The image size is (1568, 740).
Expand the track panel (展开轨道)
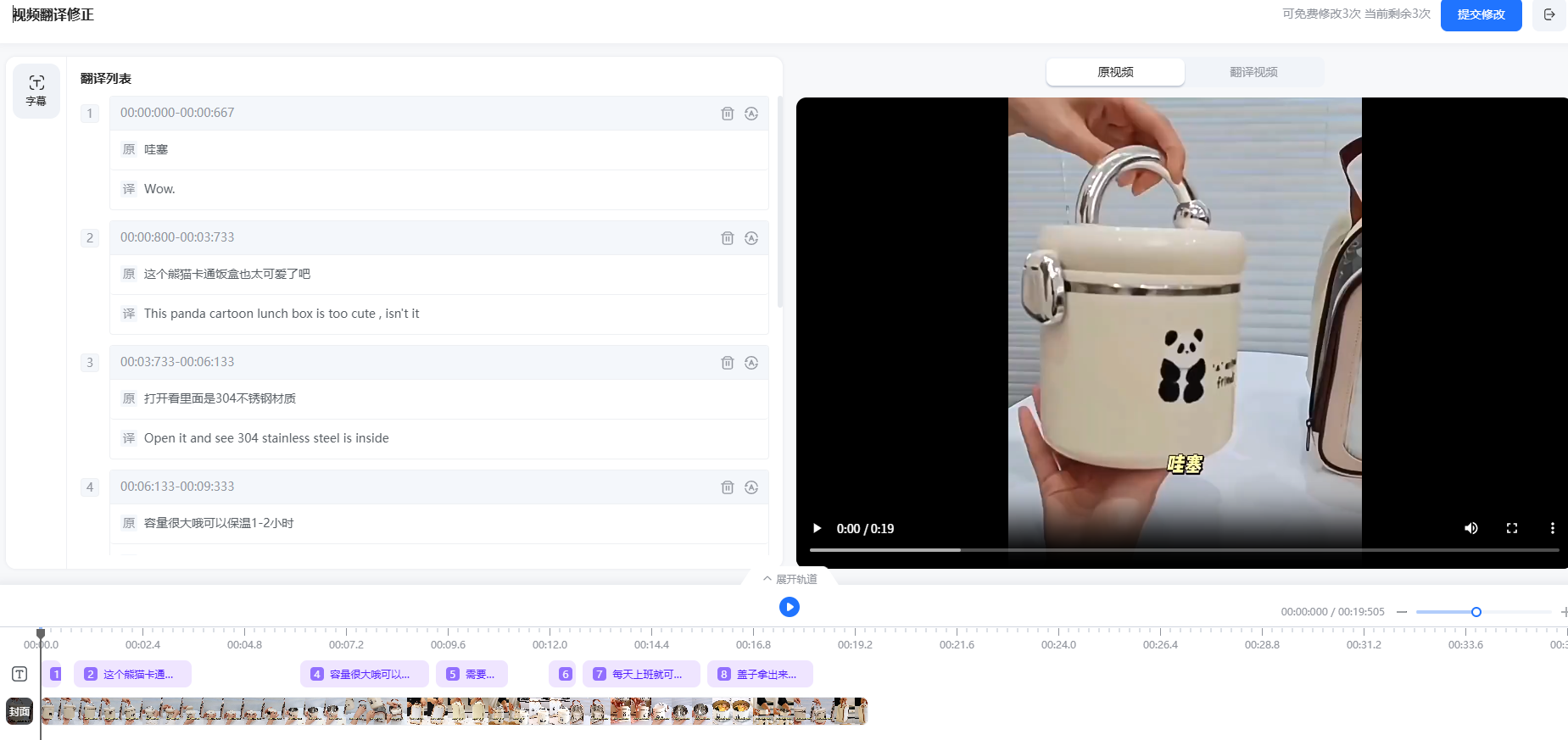pyautogui.click(x=790, y=579)
